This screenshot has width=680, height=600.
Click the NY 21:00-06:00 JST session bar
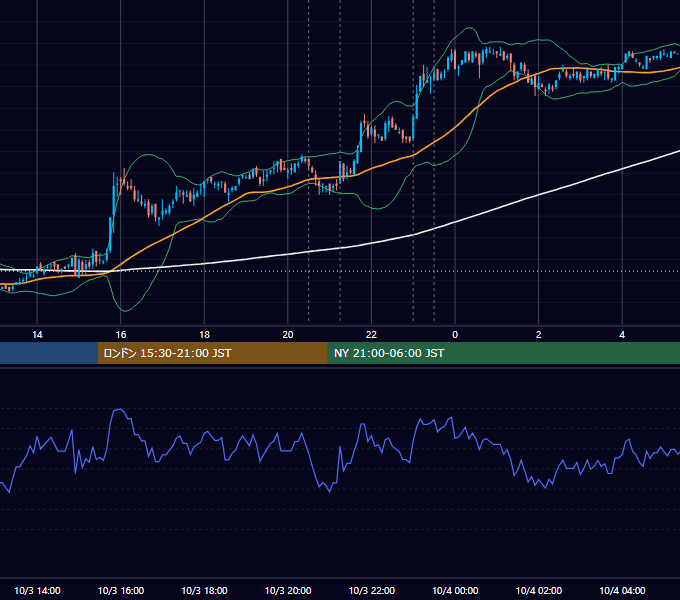pyautogui.click(x=503, y=353)
